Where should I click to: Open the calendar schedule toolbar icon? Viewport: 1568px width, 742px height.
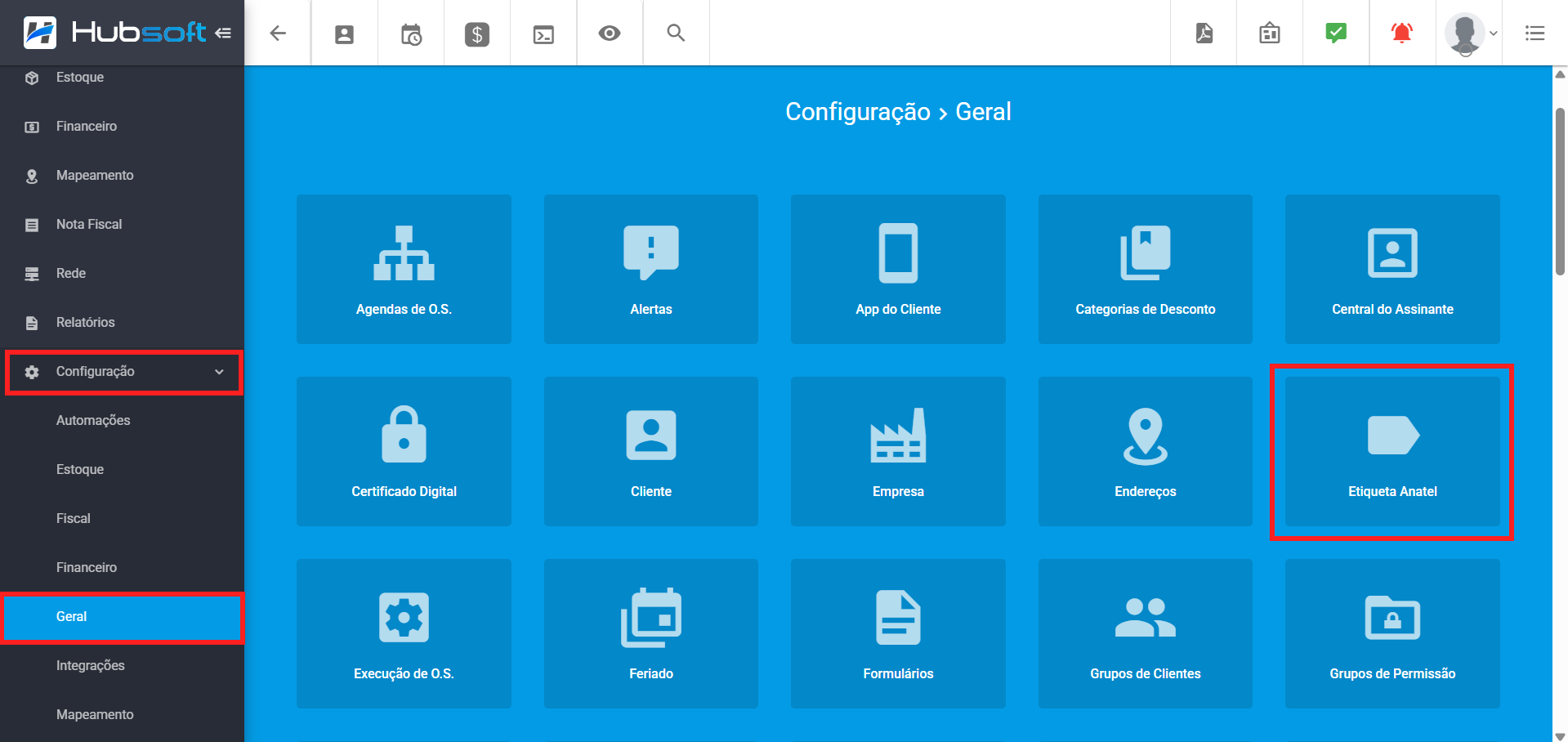pyautogui.click(x=410, y=33)
